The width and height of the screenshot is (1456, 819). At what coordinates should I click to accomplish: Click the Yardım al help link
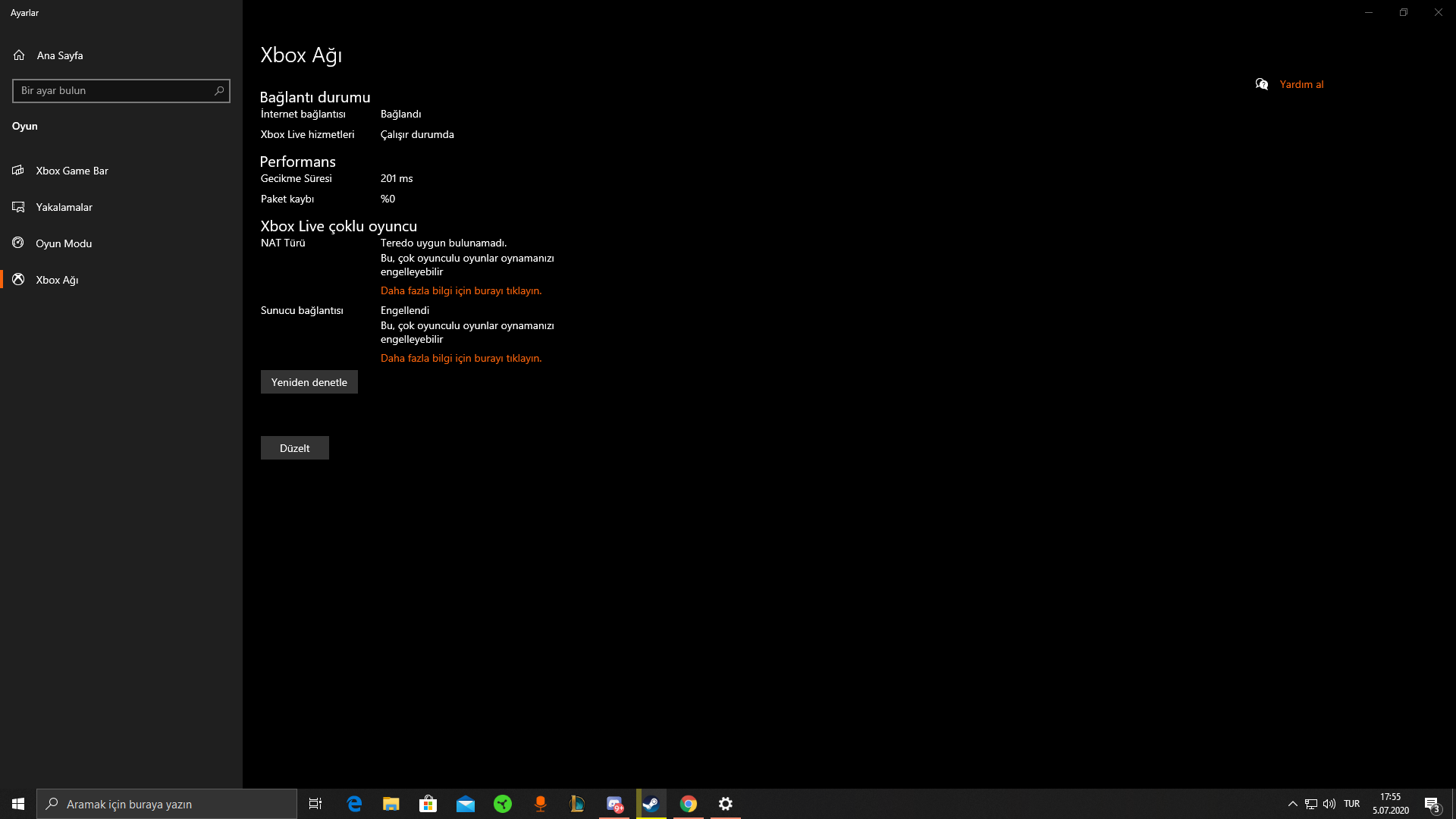point(1301,84)
